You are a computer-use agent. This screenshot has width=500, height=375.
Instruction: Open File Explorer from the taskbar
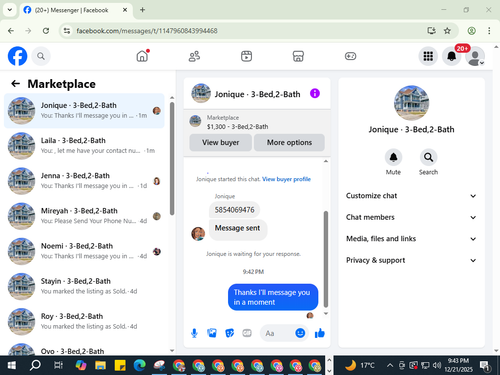100,365
